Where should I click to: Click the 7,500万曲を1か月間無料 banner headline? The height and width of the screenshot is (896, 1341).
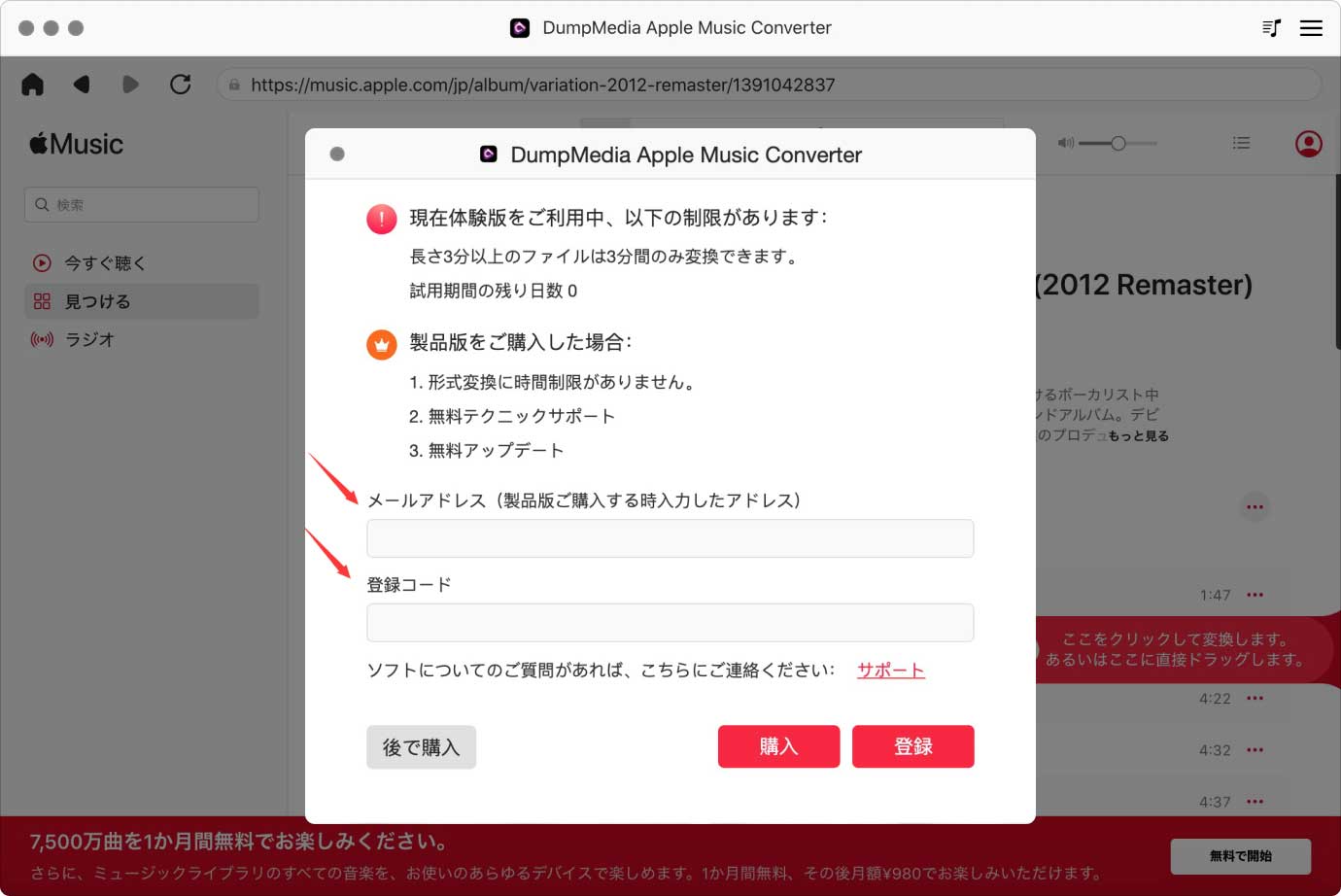click(x=239, y=842)
